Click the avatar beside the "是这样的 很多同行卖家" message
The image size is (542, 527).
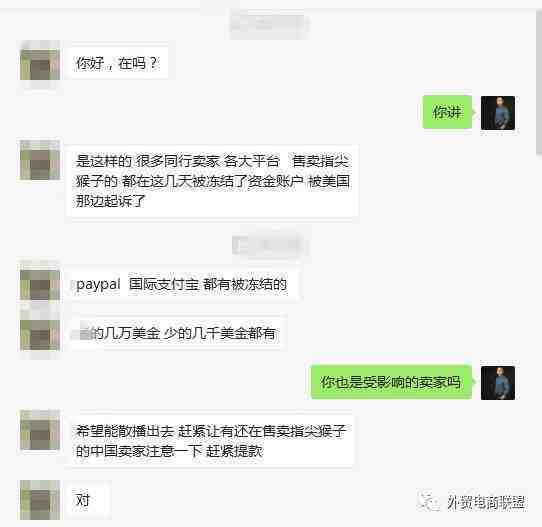point(40,160)
